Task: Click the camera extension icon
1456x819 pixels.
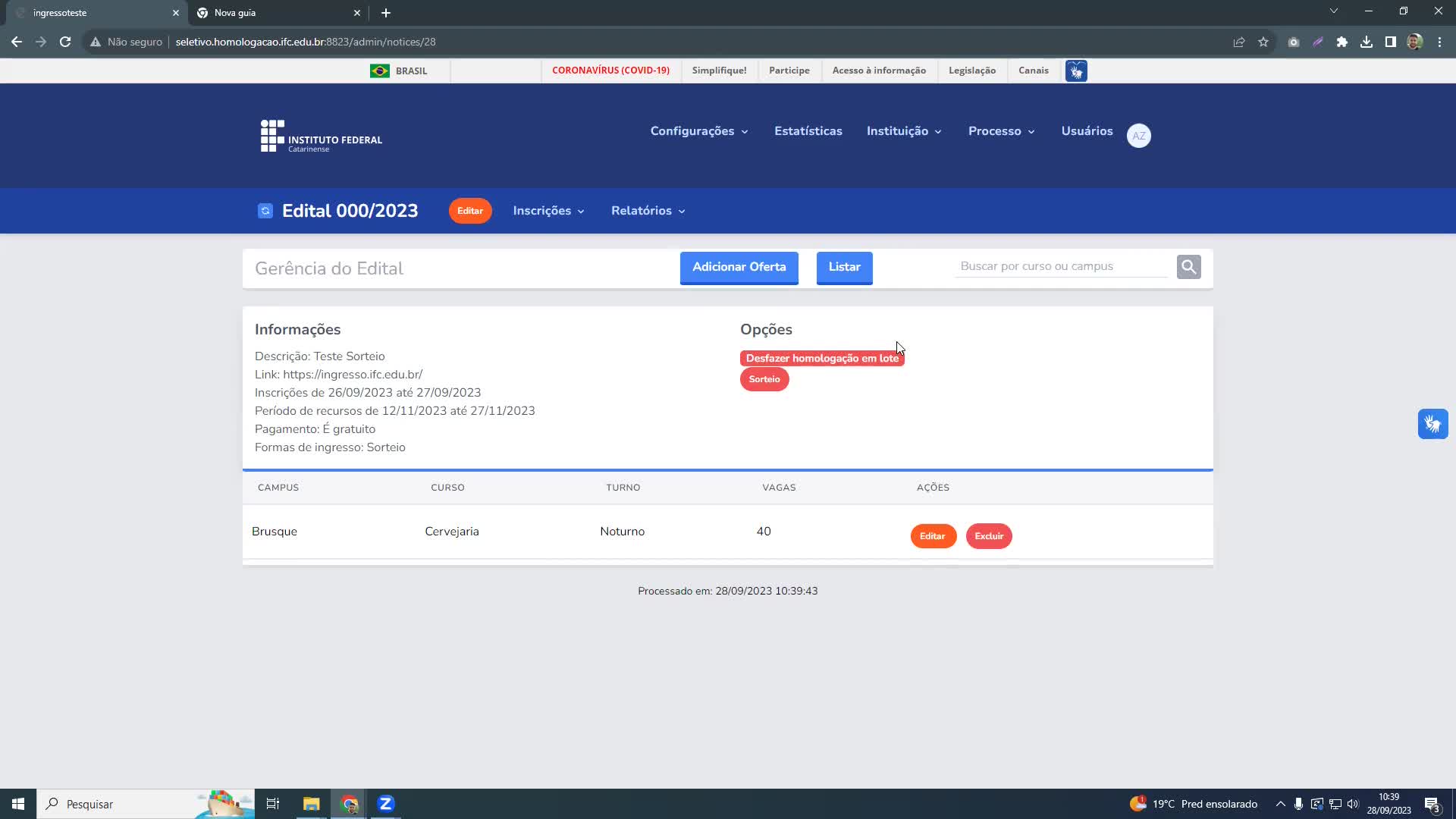Action: 1294,42
